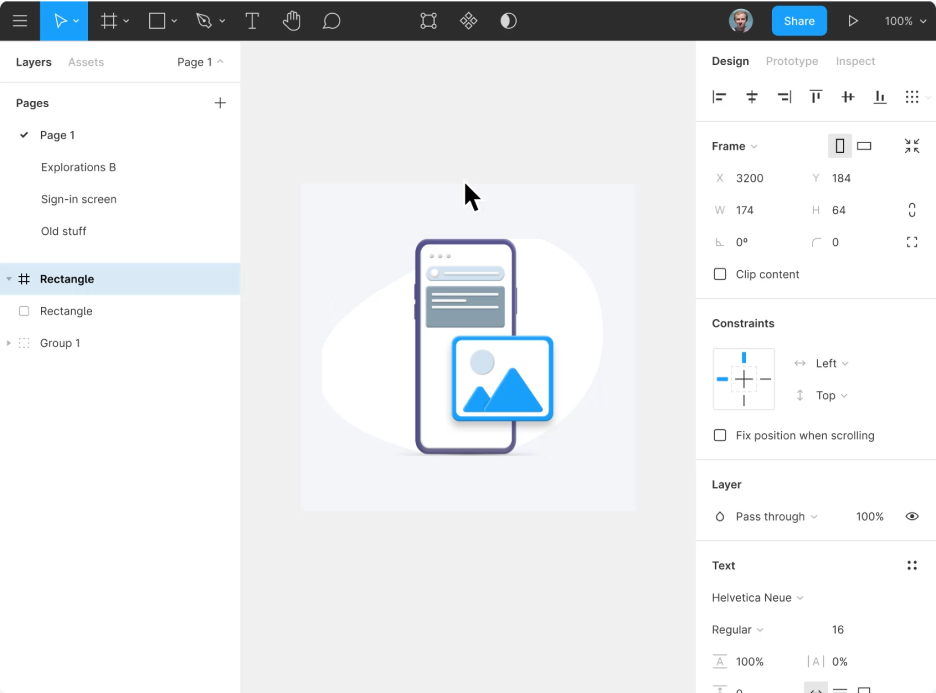Open the Helvetica Neue font dropdown
Viewport: 936px width, 693px height.
[x=757, y=597]
